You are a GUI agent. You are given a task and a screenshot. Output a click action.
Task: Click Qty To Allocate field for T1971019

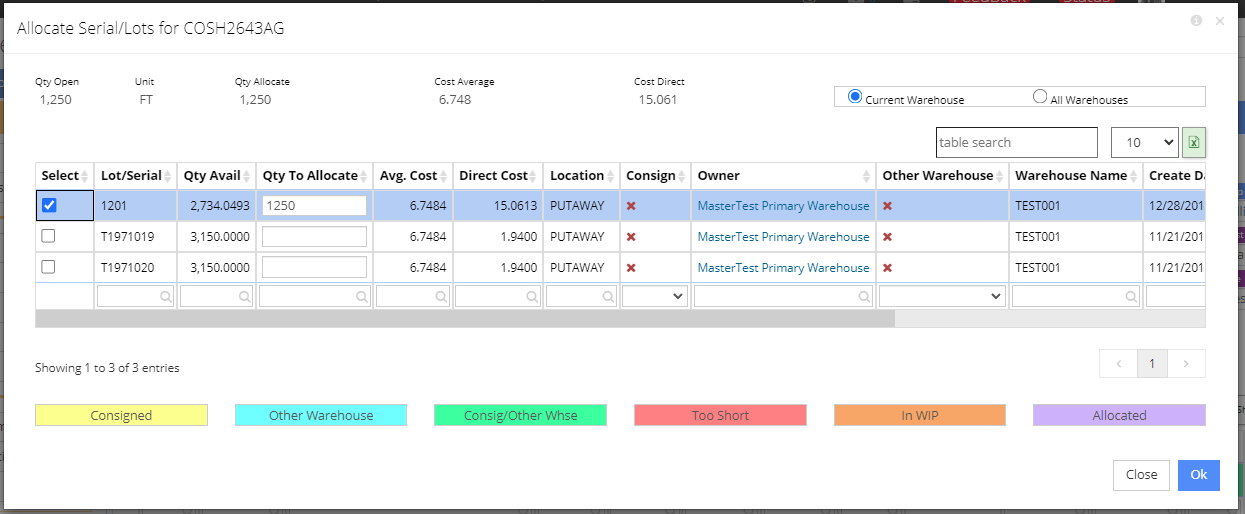[315, 237]
